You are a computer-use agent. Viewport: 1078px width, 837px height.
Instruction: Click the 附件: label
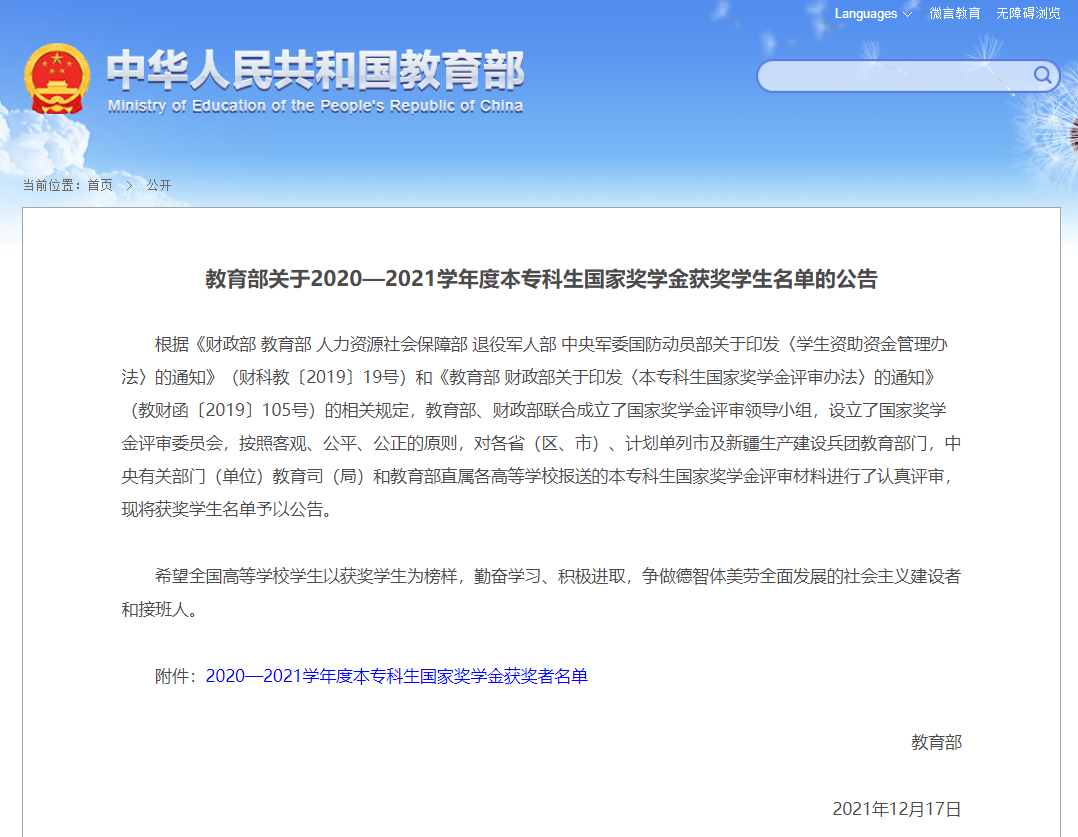tap(176, 676)
